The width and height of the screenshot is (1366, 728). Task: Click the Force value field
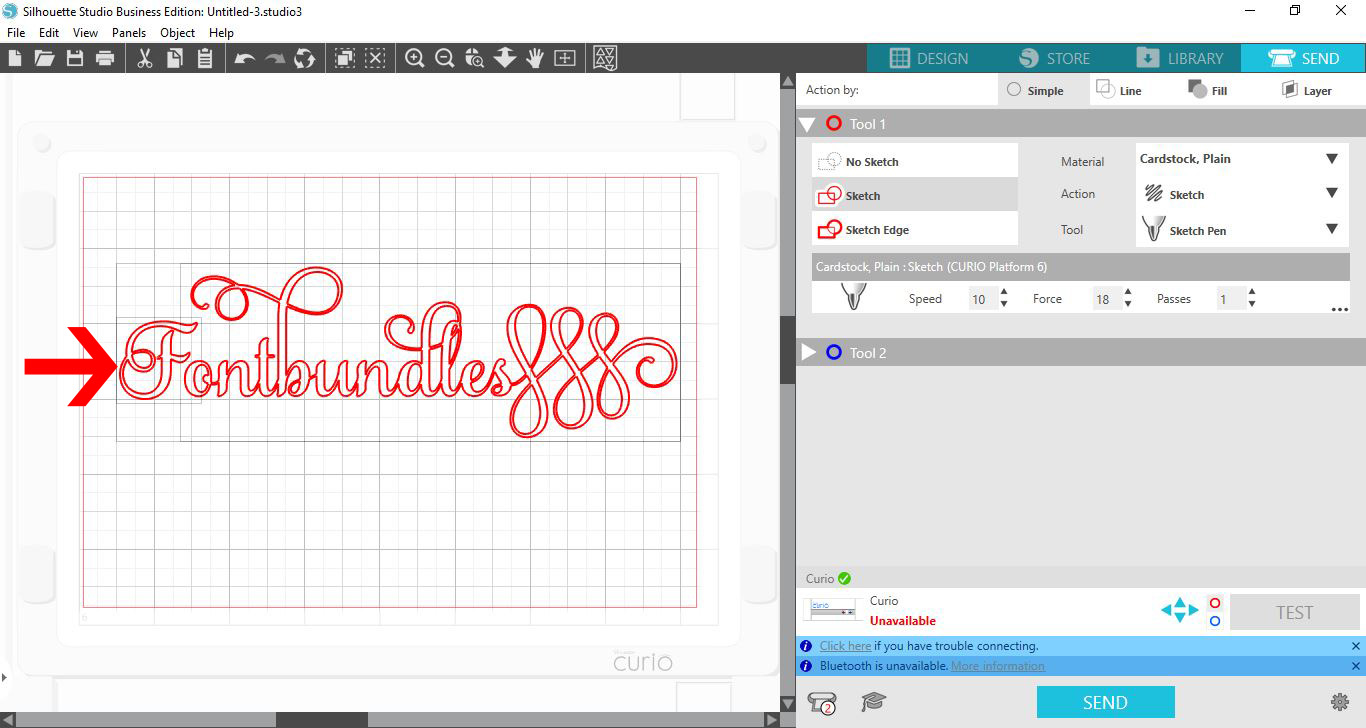[1106, 299]
